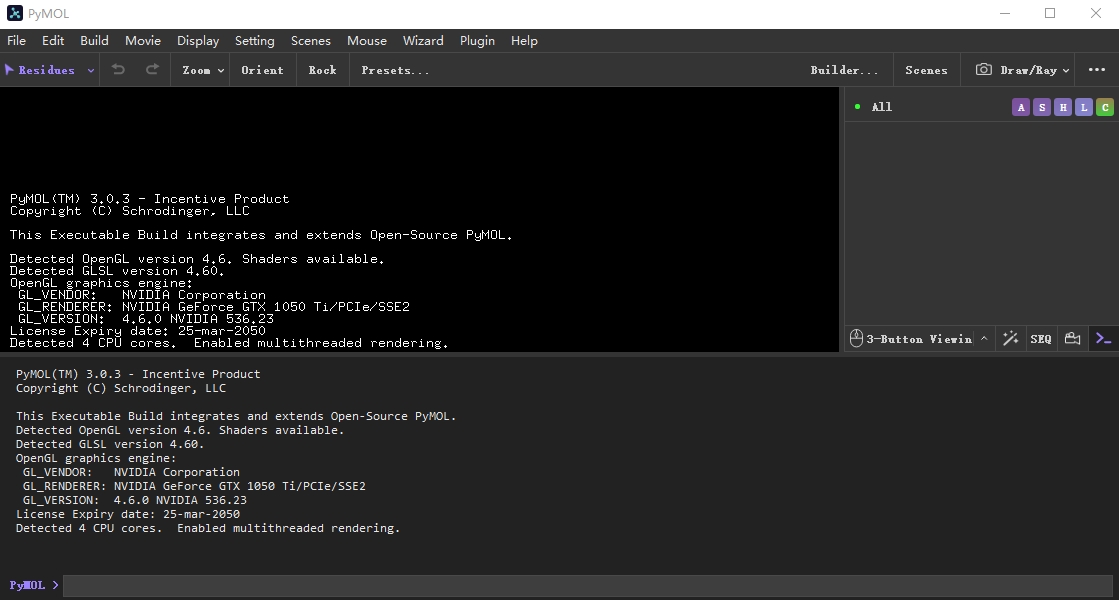Click the Redo arrow icon
1119x600 pixels.
152,69
